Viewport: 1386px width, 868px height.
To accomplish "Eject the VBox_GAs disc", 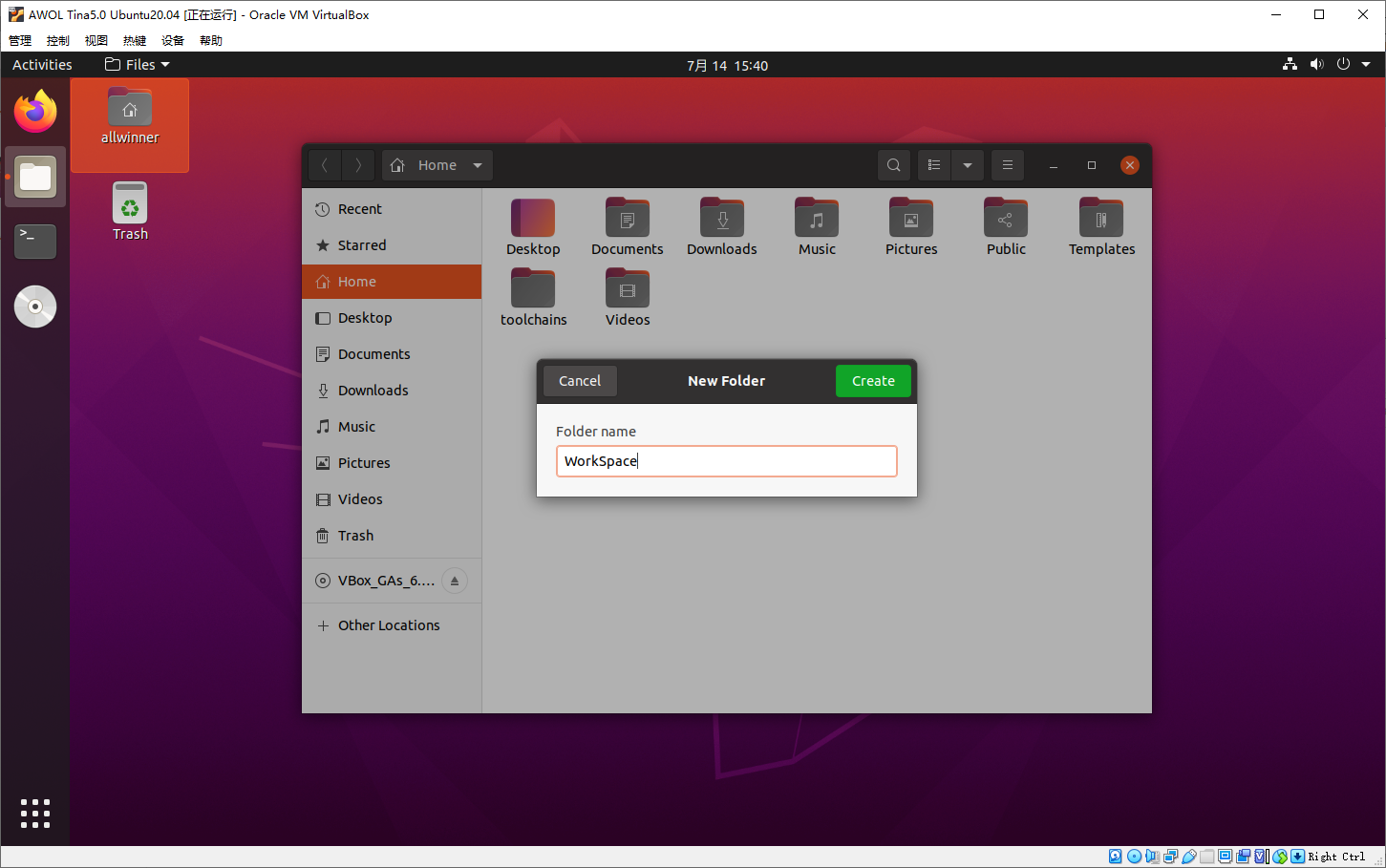I will (x=455, y=581).
